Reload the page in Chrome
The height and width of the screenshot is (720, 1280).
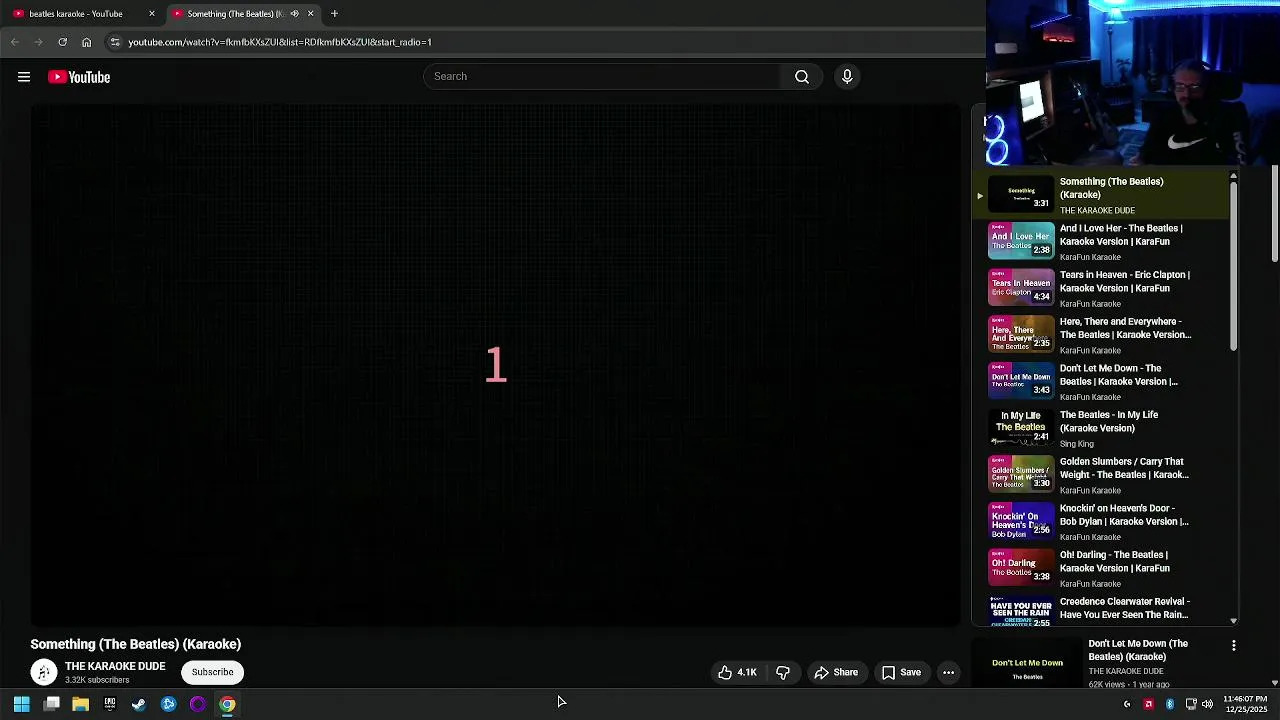pyautogui.click(x=62, y=42)
